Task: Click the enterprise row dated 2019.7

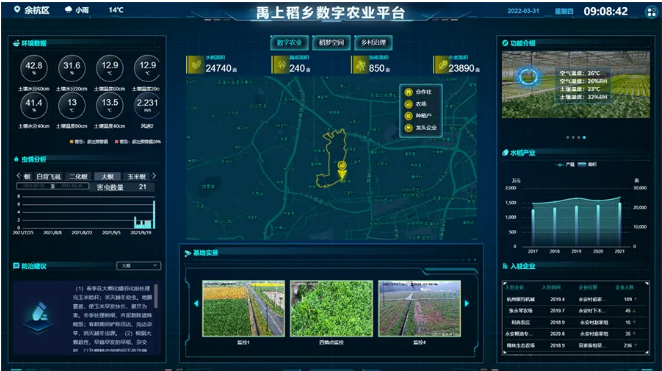Action: click(575, 311)
